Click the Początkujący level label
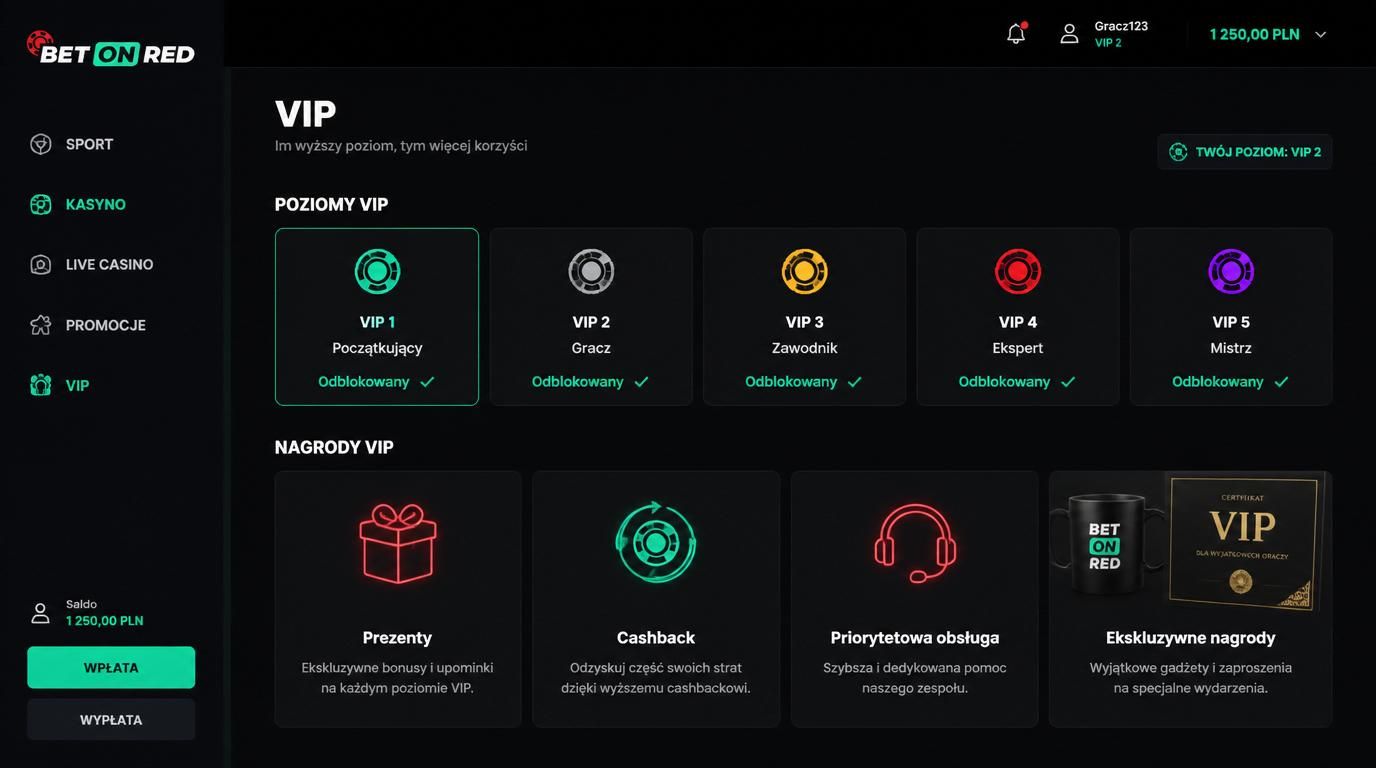Screen dimensions: 1376x768 click(377, 348)
